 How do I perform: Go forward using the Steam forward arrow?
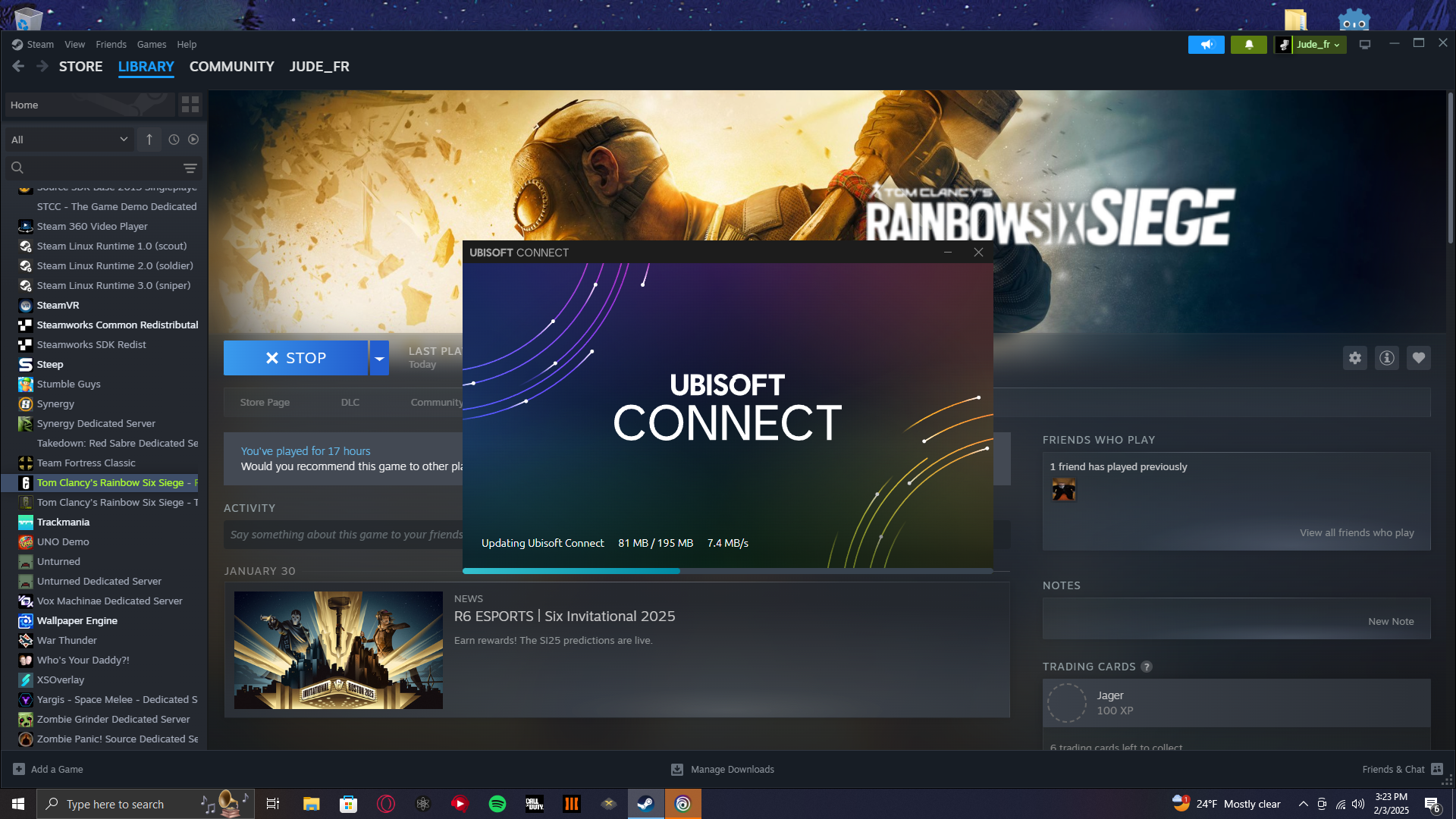pyautogui.click(x=42, y=67)
